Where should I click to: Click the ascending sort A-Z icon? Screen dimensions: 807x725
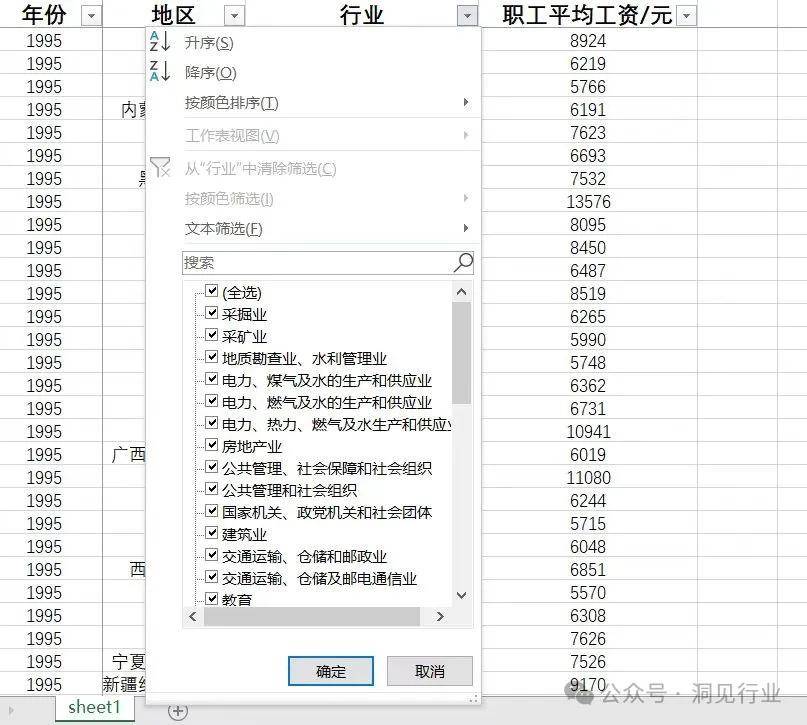point(160,42)
